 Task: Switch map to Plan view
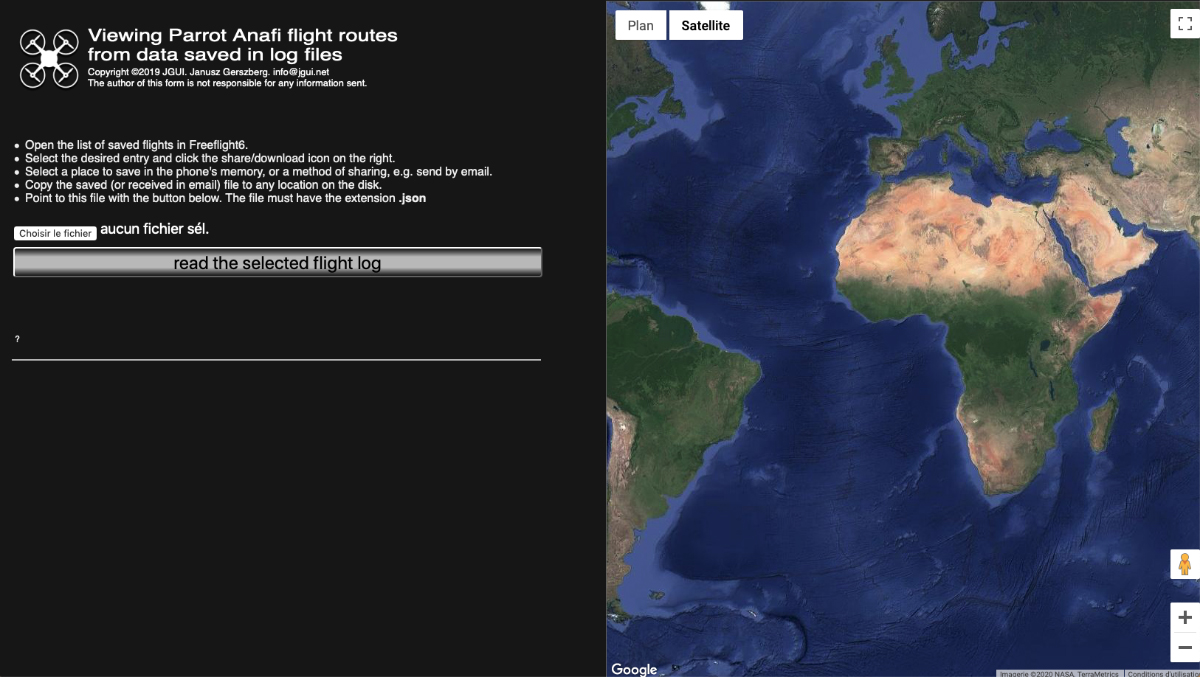tap(641, 26)
